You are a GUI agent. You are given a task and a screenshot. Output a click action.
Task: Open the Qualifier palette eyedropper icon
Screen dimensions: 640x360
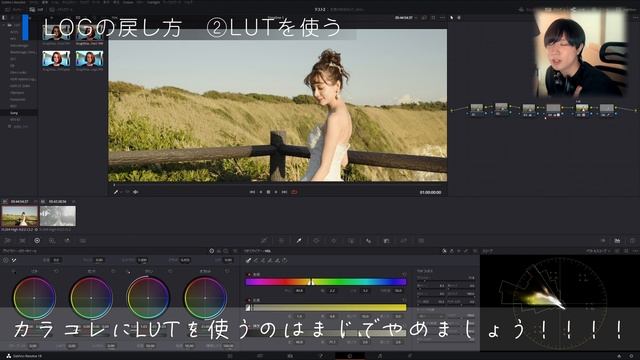pos(299,241)
